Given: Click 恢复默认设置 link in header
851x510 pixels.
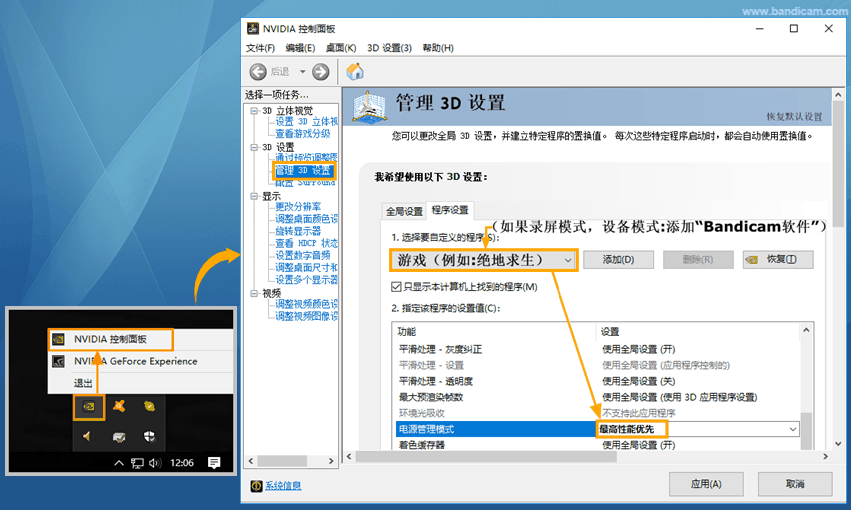Looking at the screenshot, I should coord(795,117).
